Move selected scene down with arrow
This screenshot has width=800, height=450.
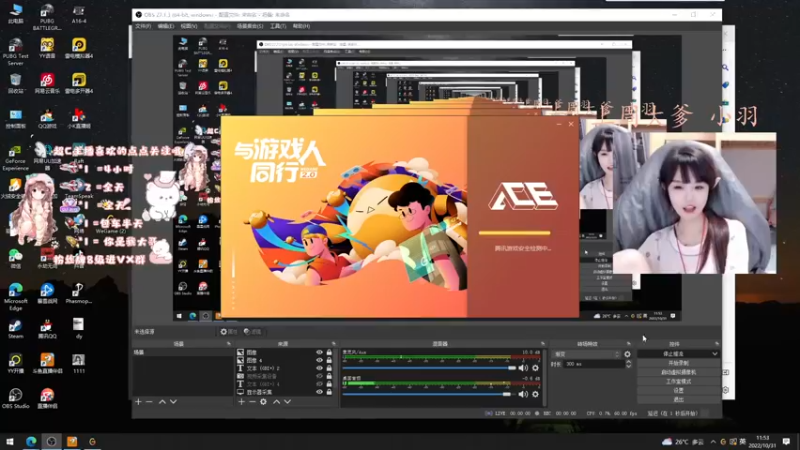click(x=173, y=402)
